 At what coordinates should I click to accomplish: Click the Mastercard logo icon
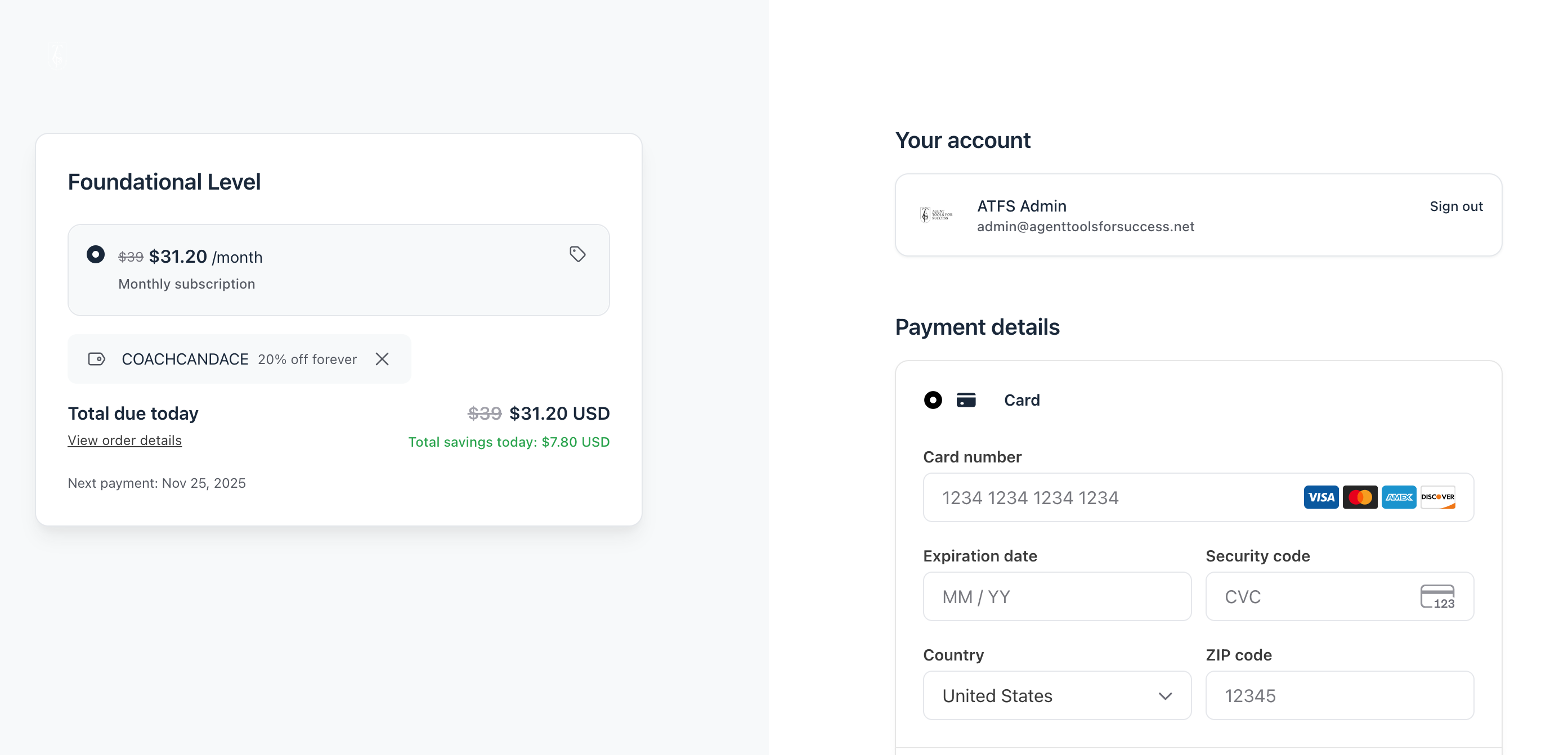[1359, 497]
